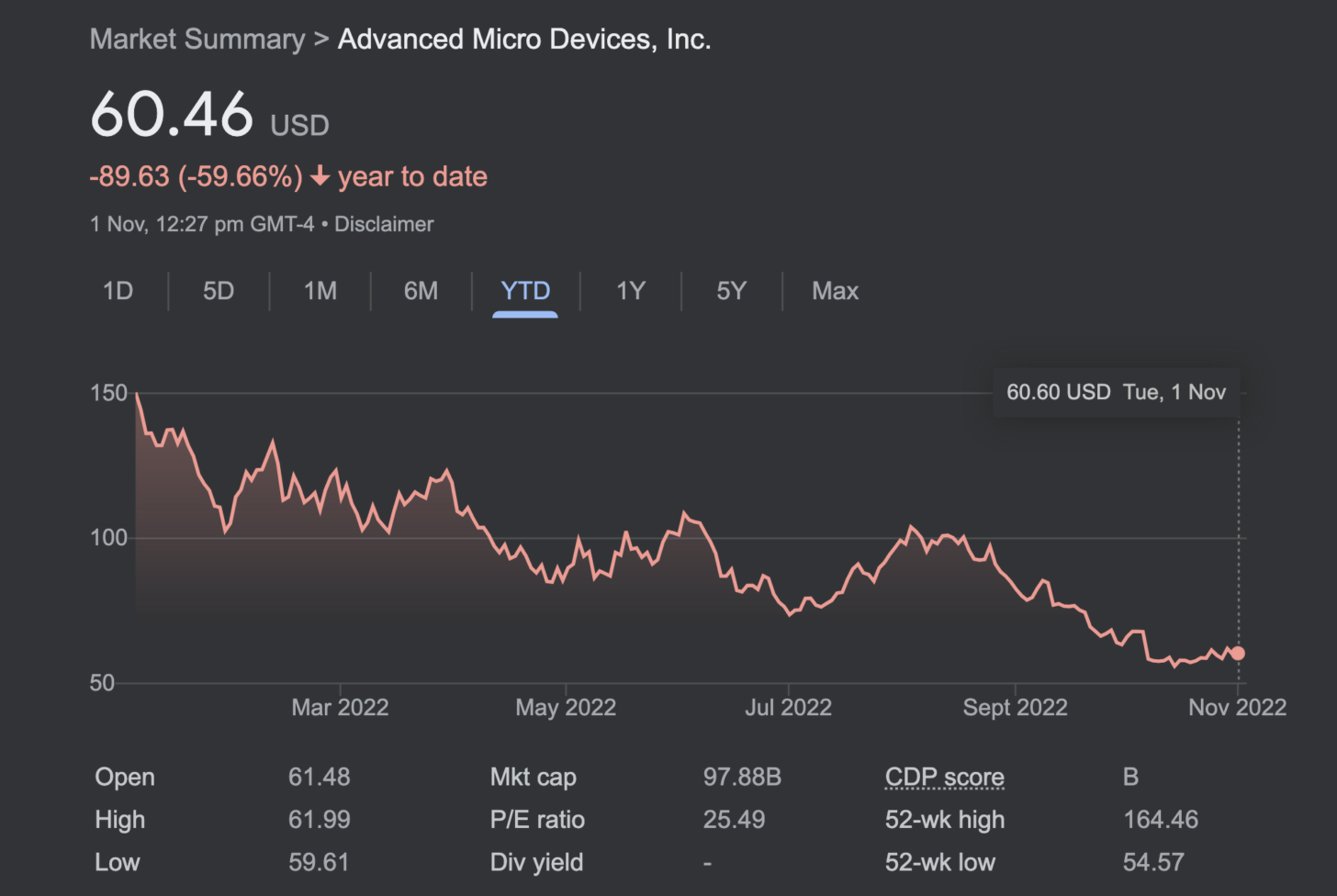Click the 100 y-axis label

(x=108, y=538)
